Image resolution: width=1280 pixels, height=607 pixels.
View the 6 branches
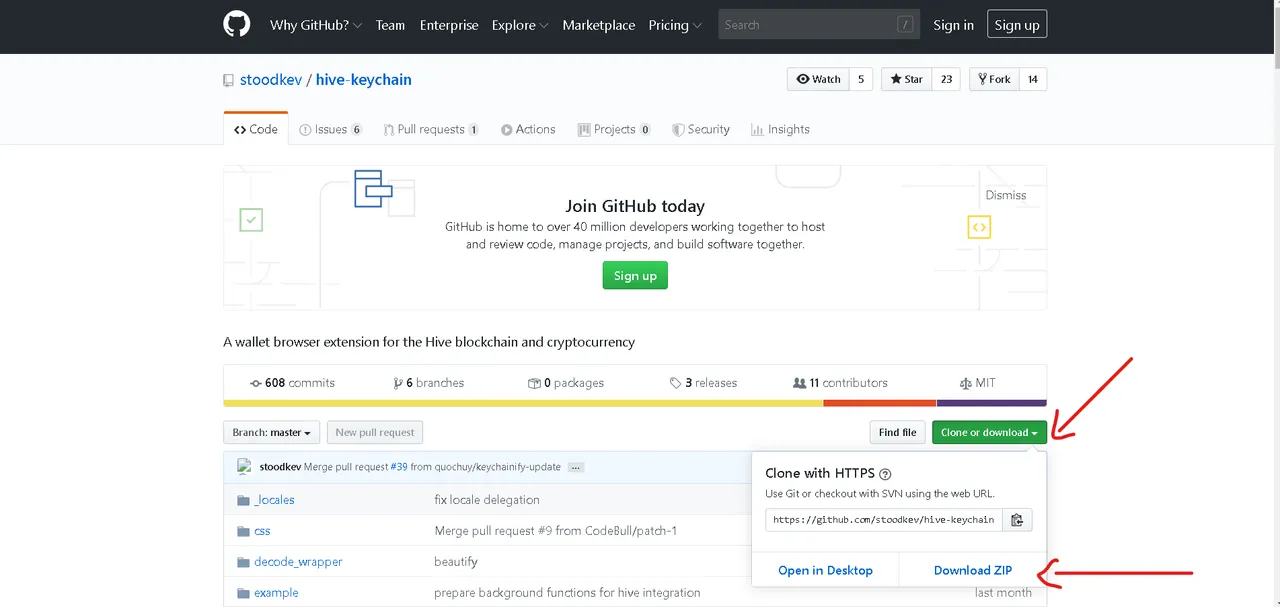[x=429, y=383]
